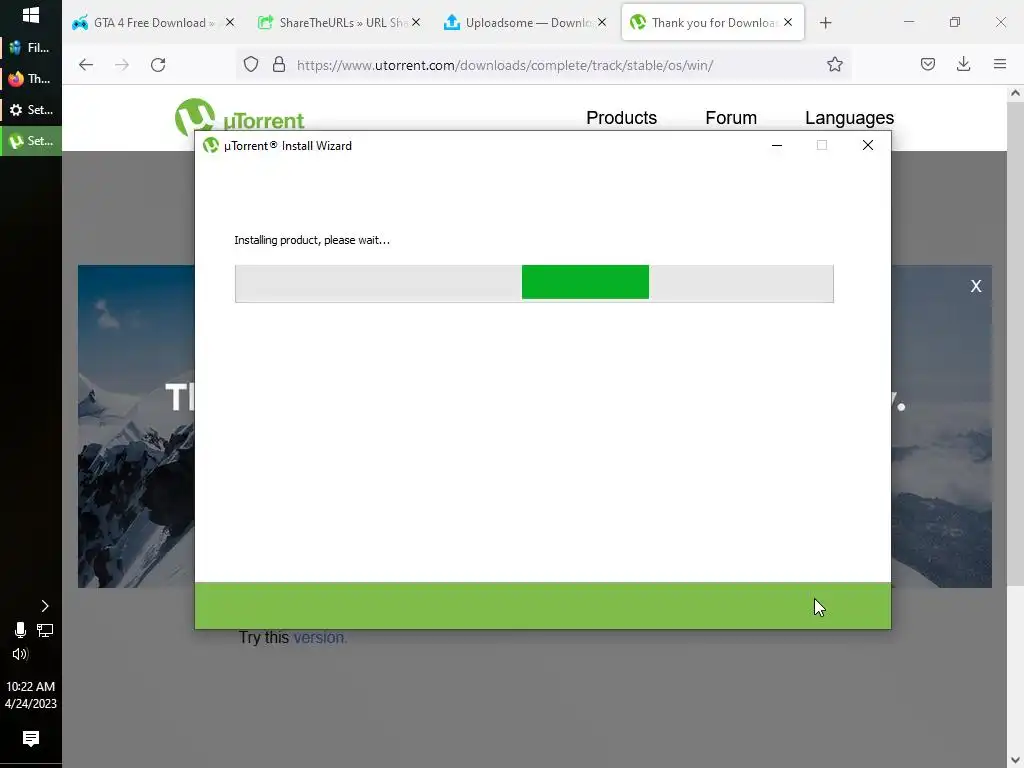
Task: Switch to the Uploadsome tab
Action: [524, 23]
